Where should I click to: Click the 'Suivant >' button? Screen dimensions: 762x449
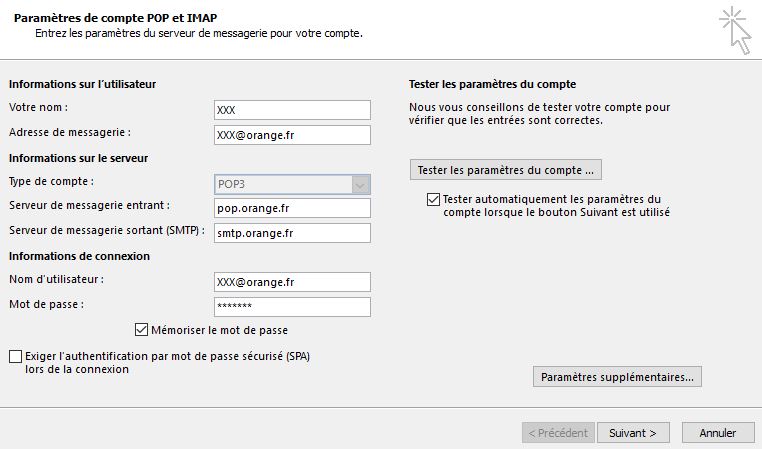pyautogui.click(x=633, y=433)
